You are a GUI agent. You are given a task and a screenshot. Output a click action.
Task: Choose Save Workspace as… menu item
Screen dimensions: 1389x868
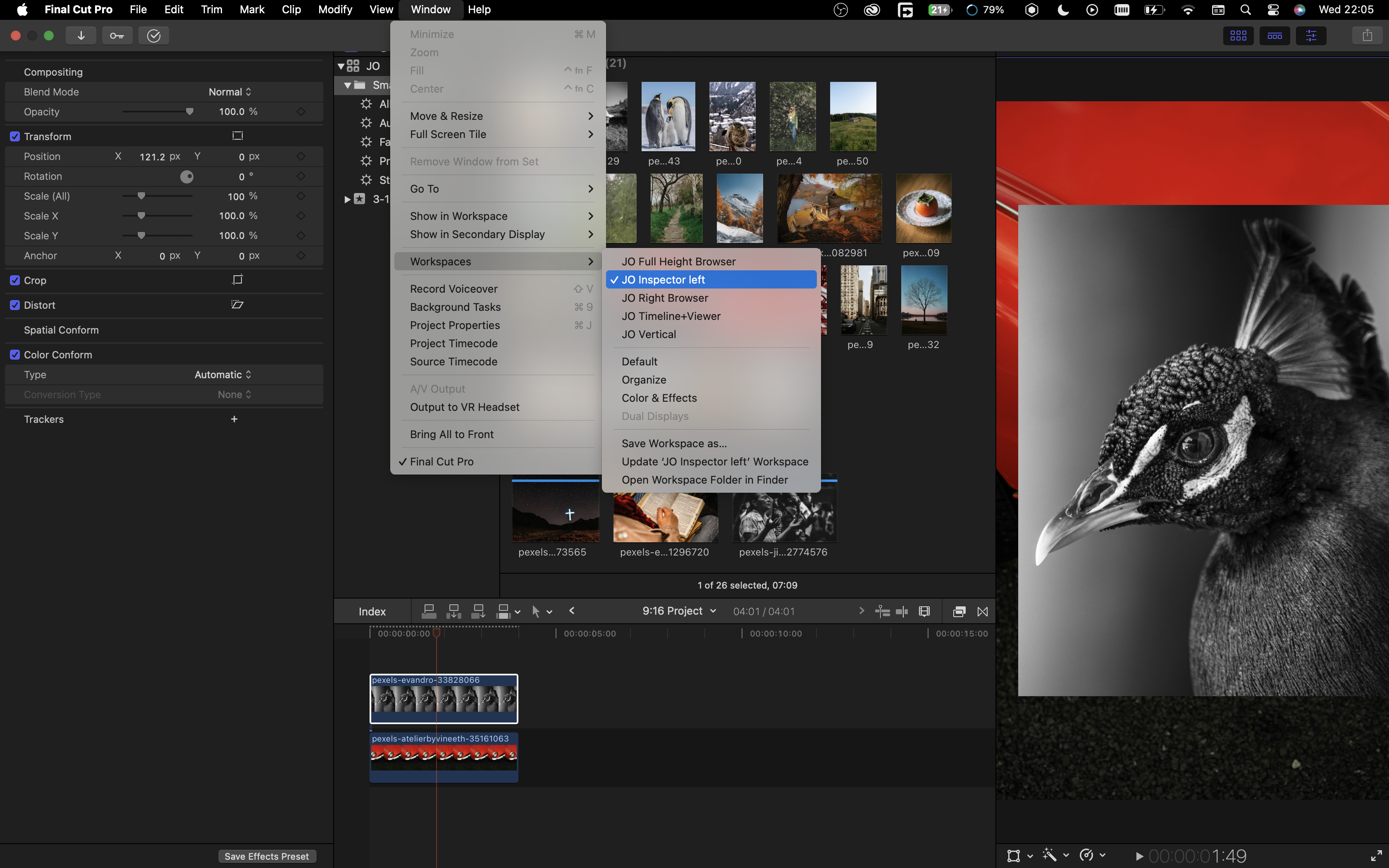point(674,443)
